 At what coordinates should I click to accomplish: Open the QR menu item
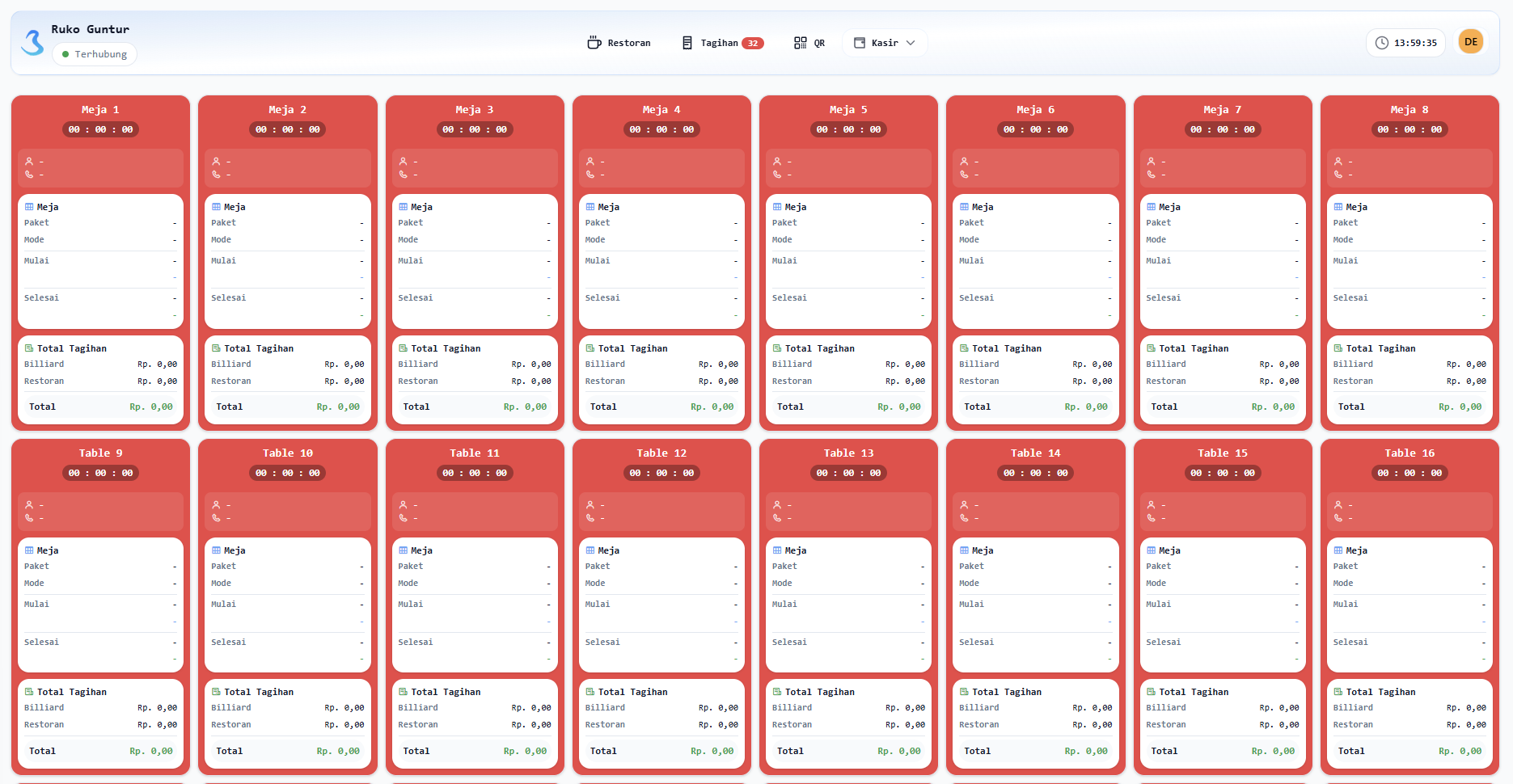(809, 43)
